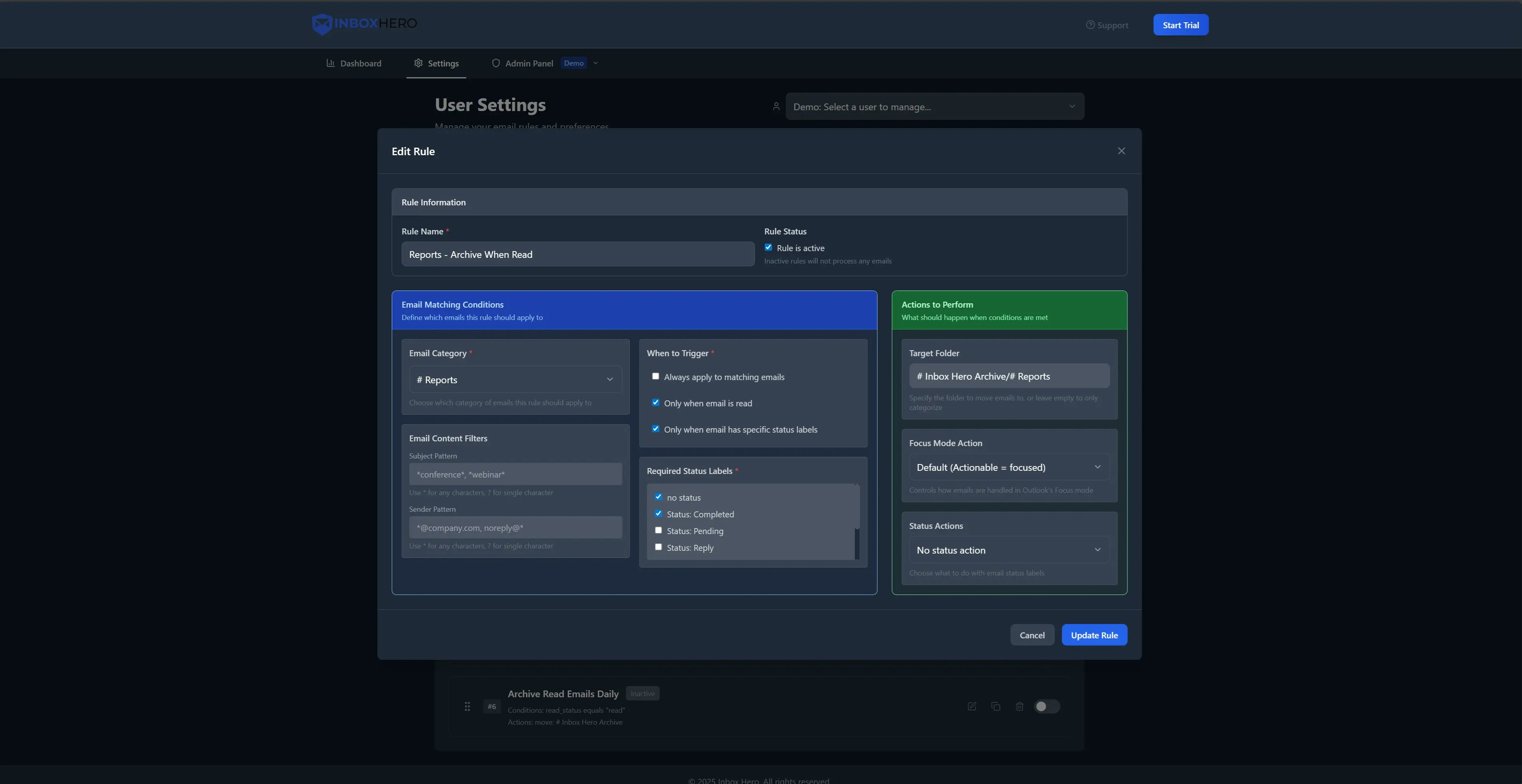Image resolution: width=1522 pixels, height=784 pixels.
Task: Click the edit icon for Archive Read Emails Daily
Action: pyautogui.click(x=971, y=707)
